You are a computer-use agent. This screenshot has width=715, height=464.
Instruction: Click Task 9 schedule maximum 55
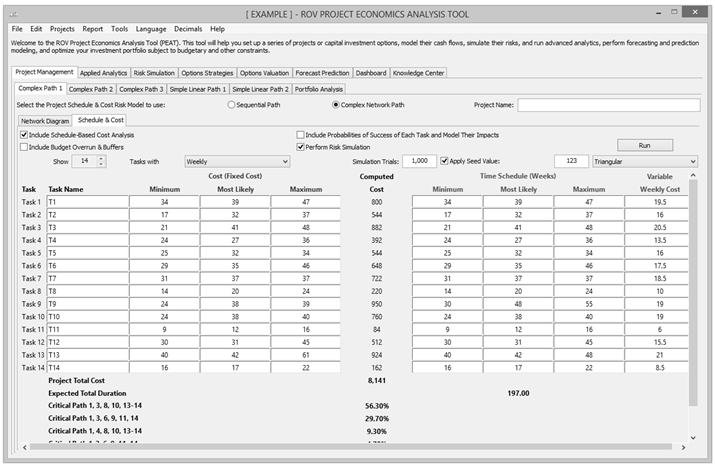[589, 304]
